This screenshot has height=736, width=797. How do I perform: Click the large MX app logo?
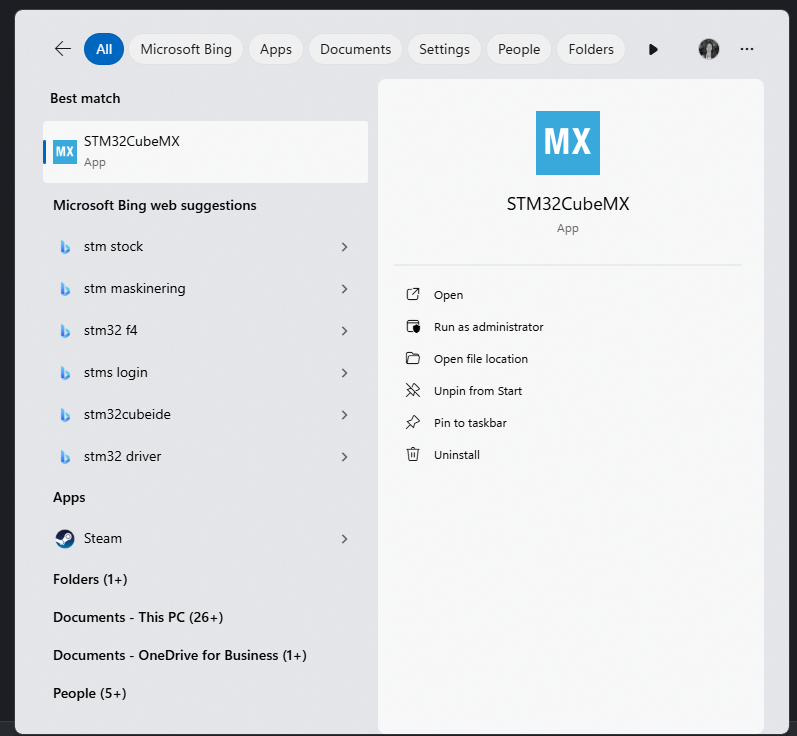tap(568, 143)
